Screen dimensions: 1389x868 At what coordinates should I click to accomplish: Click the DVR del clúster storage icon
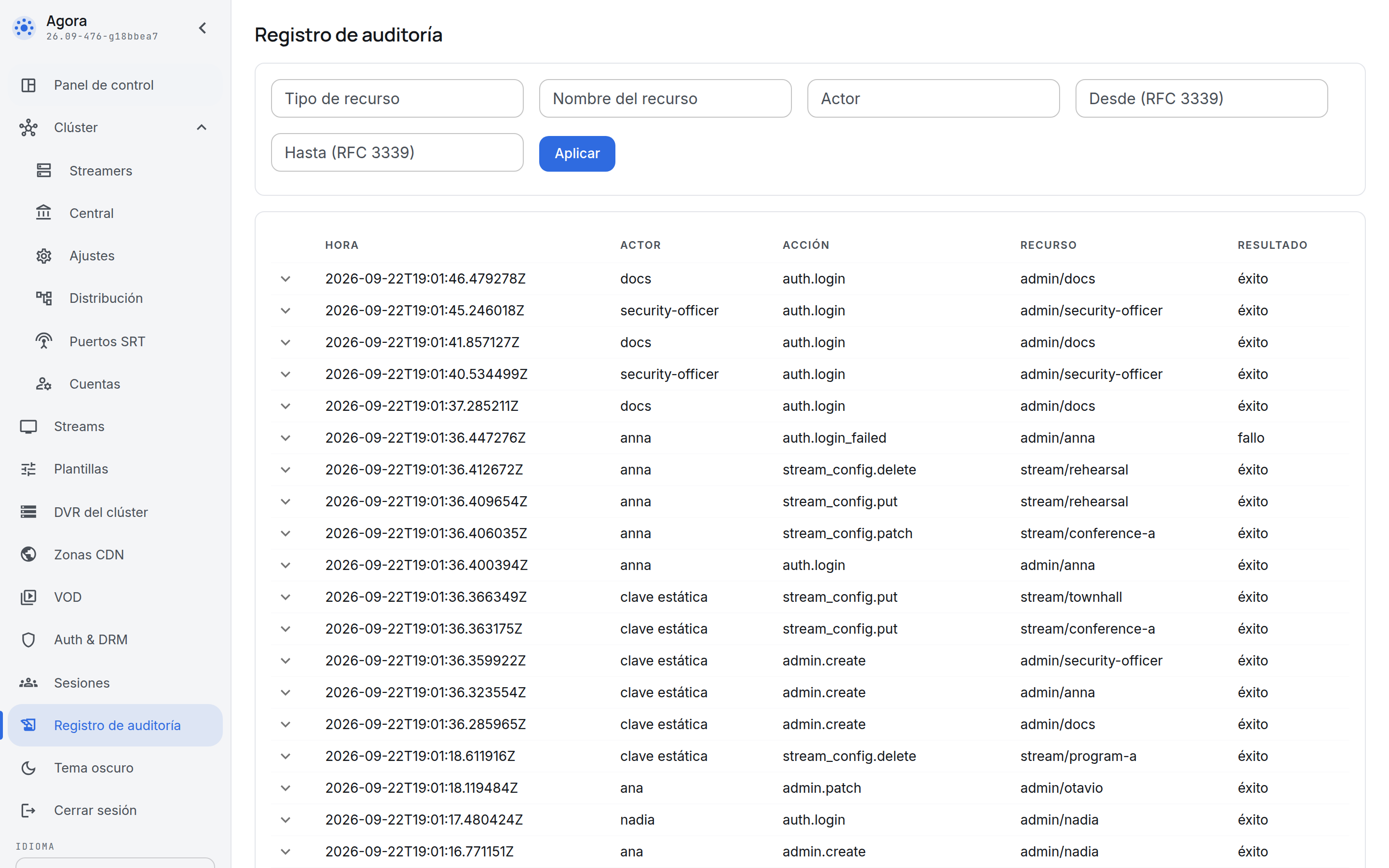coord(28,512)
